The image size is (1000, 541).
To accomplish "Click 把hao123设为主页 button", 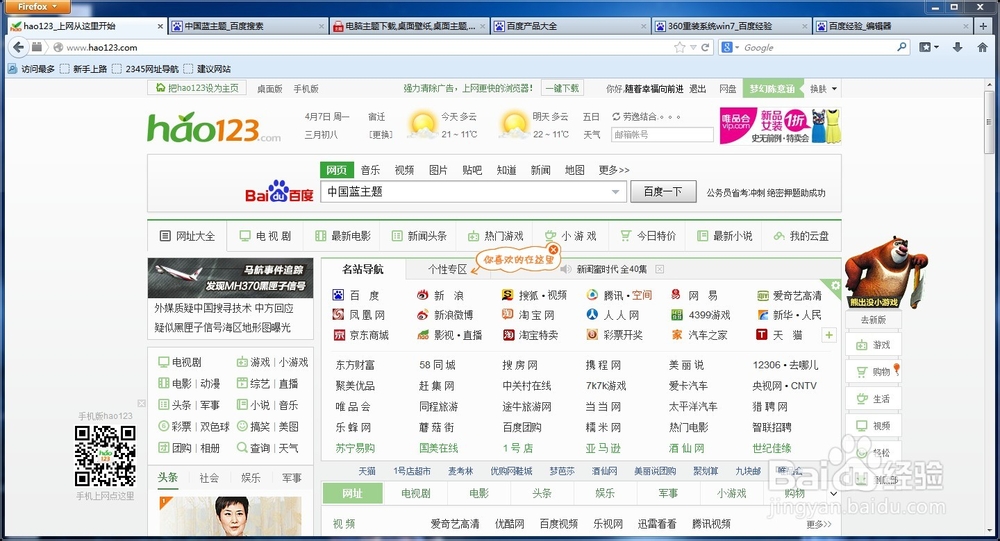I will pyautogui.click(x=197, y=88).
